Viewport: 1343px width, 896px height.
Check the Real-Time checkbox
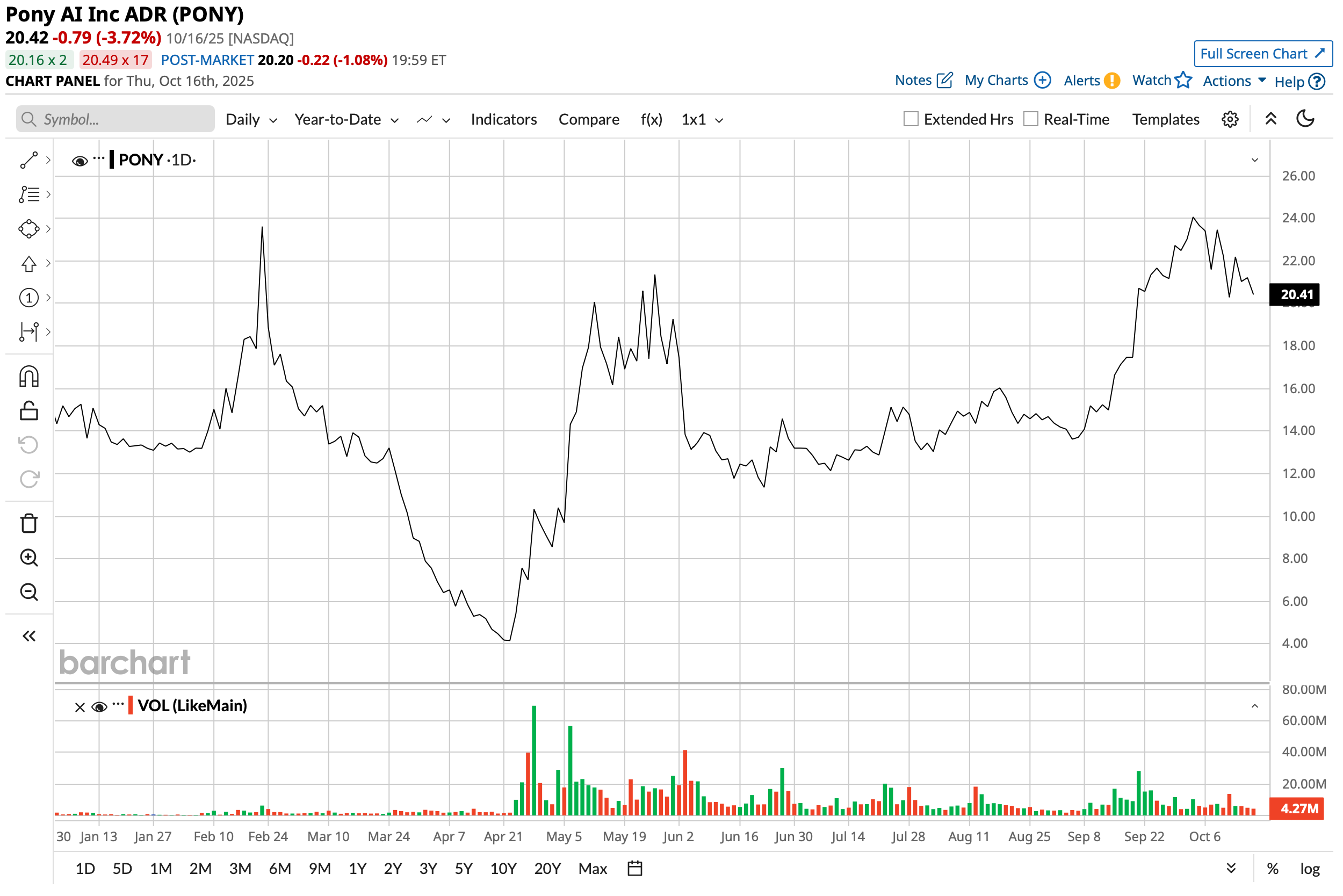coord(1031,119)
